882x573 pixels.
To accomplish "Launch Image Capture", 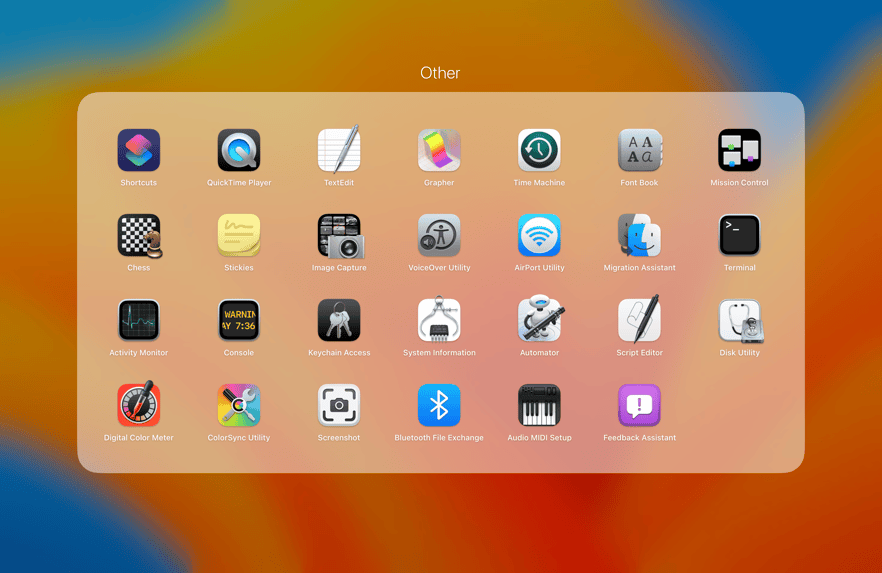I will [340, 236].
